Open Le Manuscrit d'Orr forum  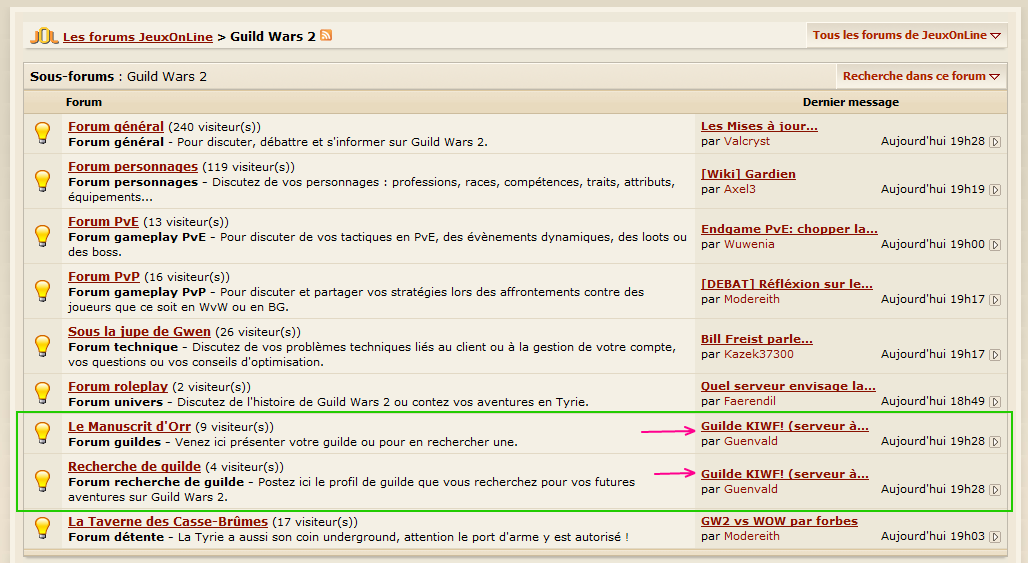[129, 427]
